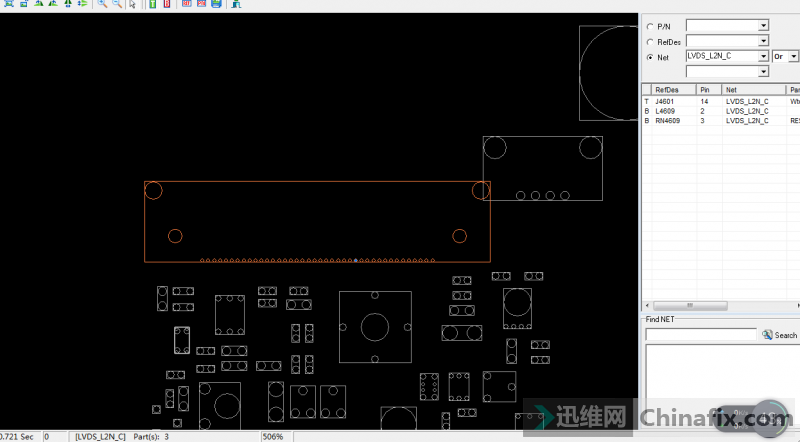Click the 506% zoom status entry
Screen dimensions: 800x442
pos(272,437)
